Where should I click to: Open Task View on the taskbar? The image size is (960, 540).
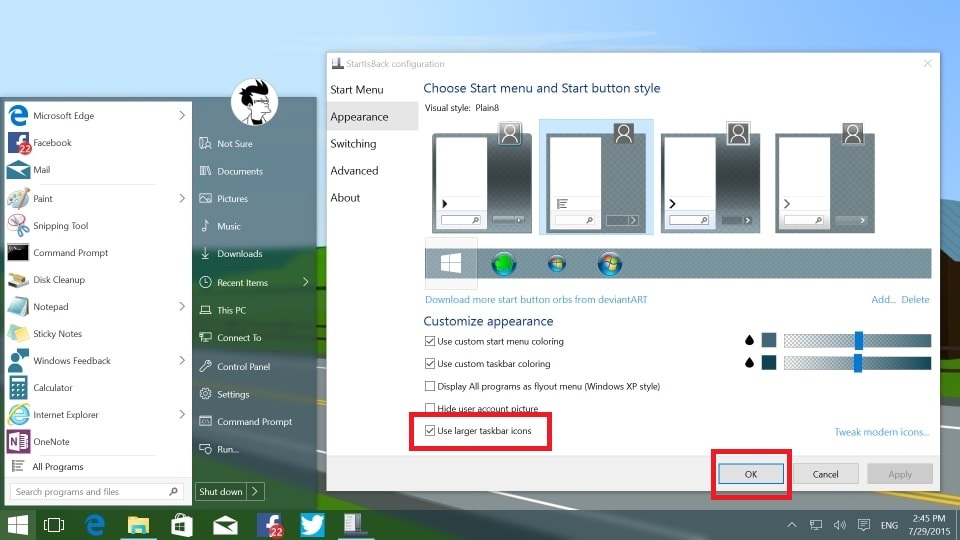click(54, 525)
